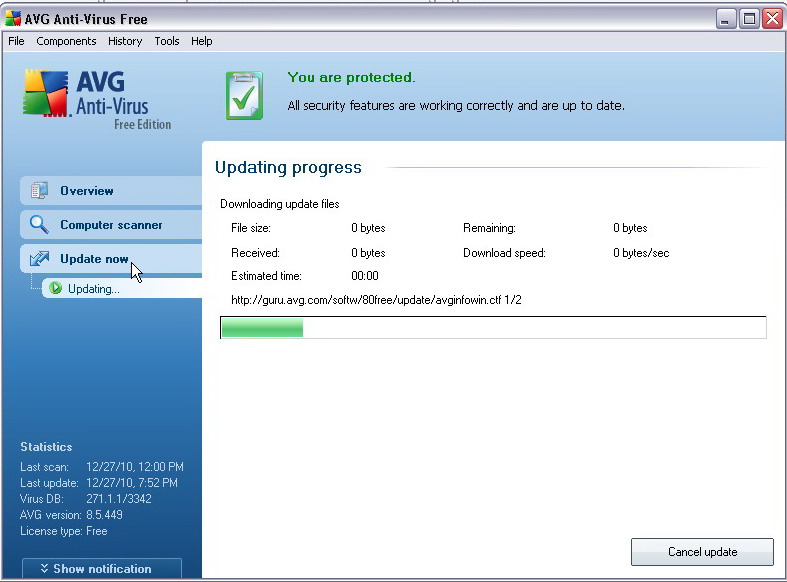Viewport: 787px width, 582px height.
Task: Cancel the update in progress
Action: 702,552
